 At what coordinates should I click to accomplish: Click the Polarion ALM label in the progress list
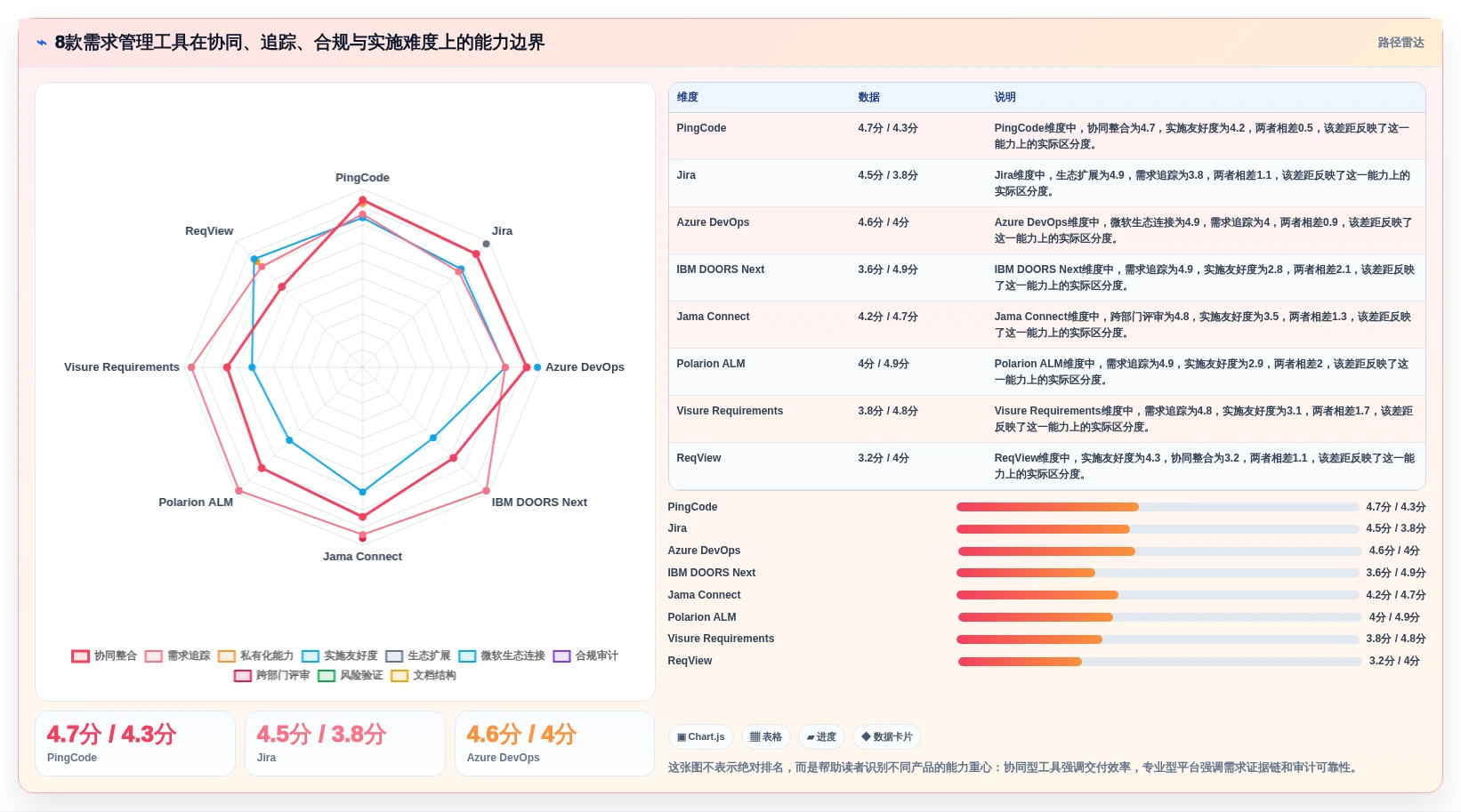coord(702,617)
